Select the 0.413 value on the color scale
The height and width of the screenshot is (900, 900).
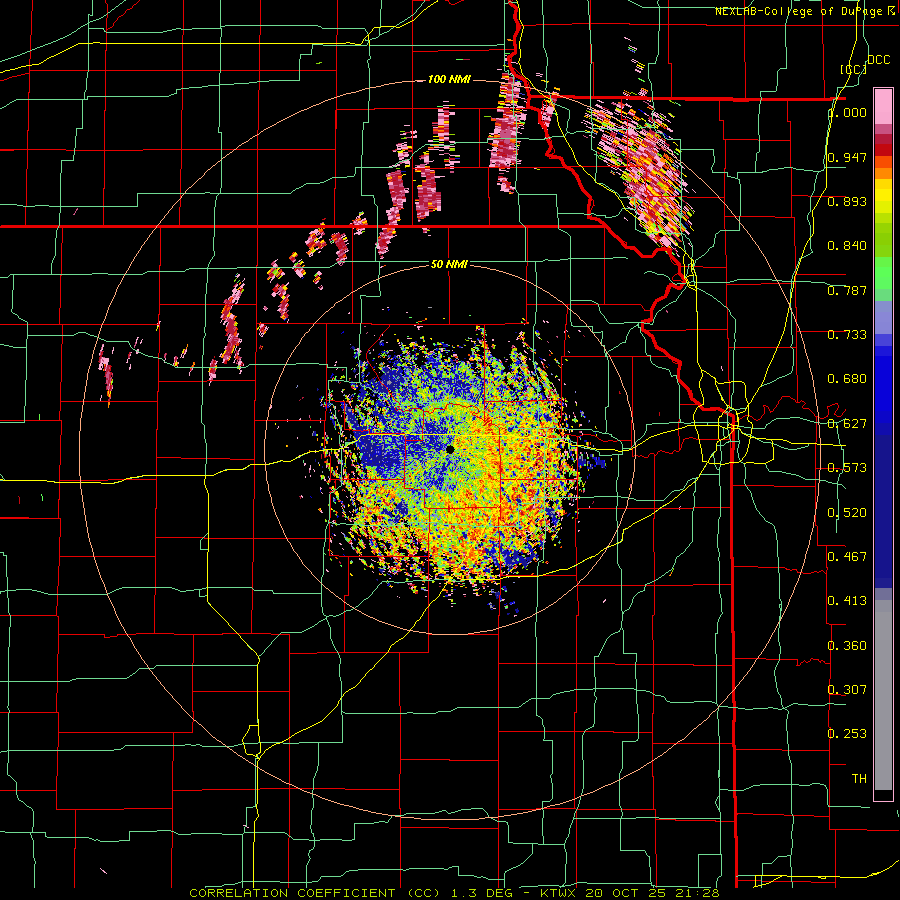pyautogui.click(x=847, y=601)
